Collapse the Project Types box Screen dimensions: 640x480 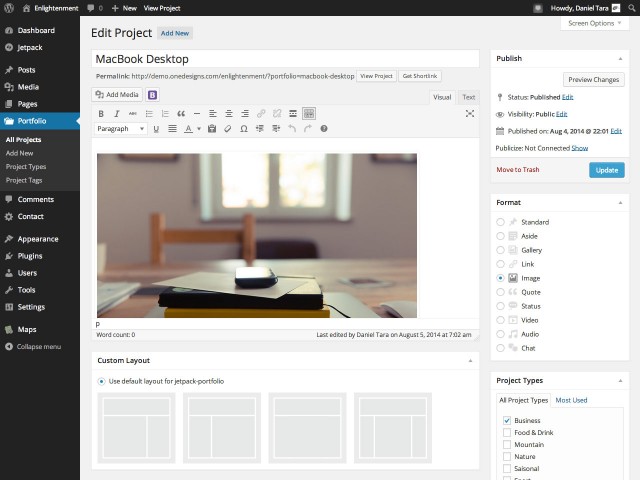(x=620, y=381)
